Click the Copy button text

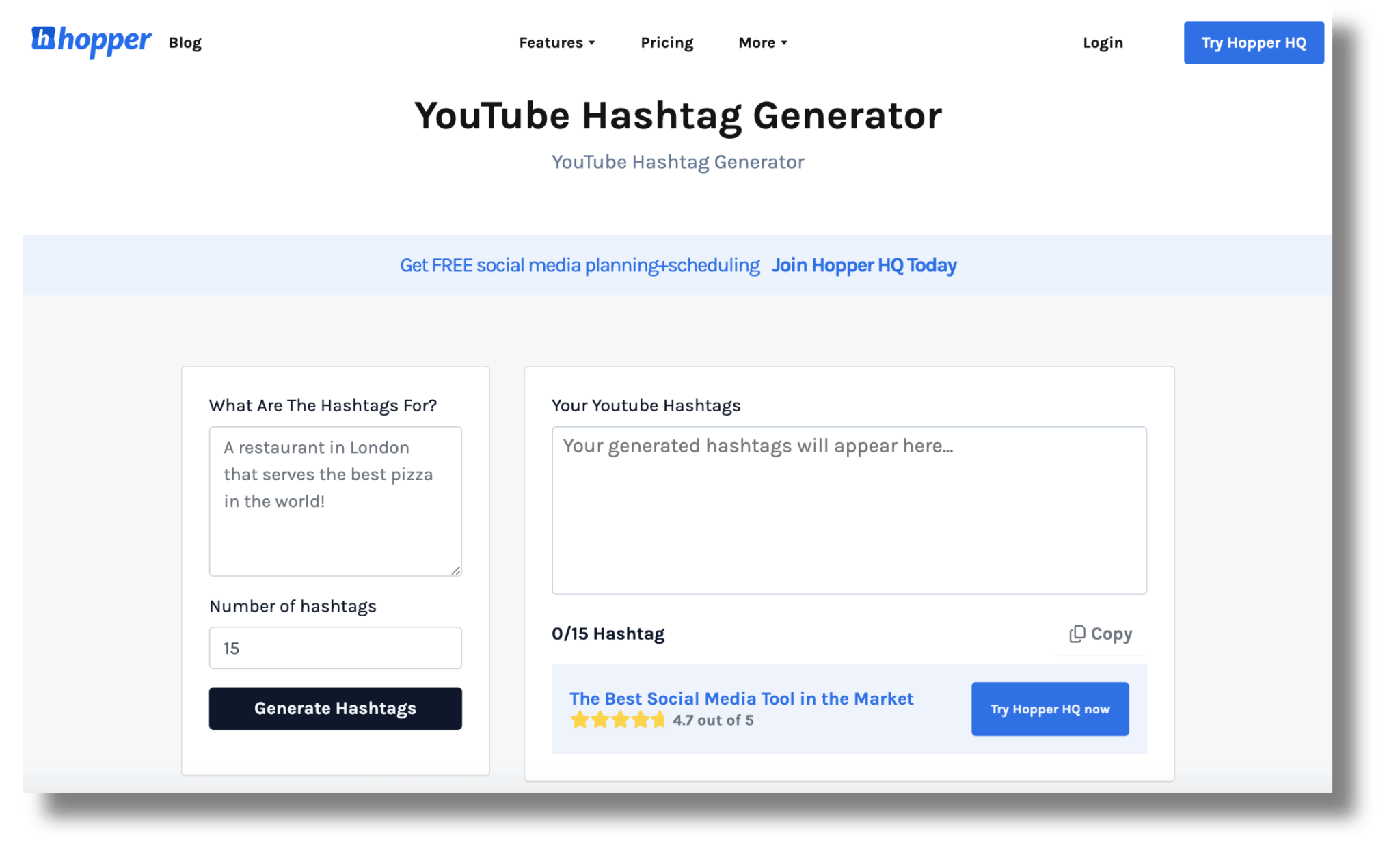tap(1111, 634)
